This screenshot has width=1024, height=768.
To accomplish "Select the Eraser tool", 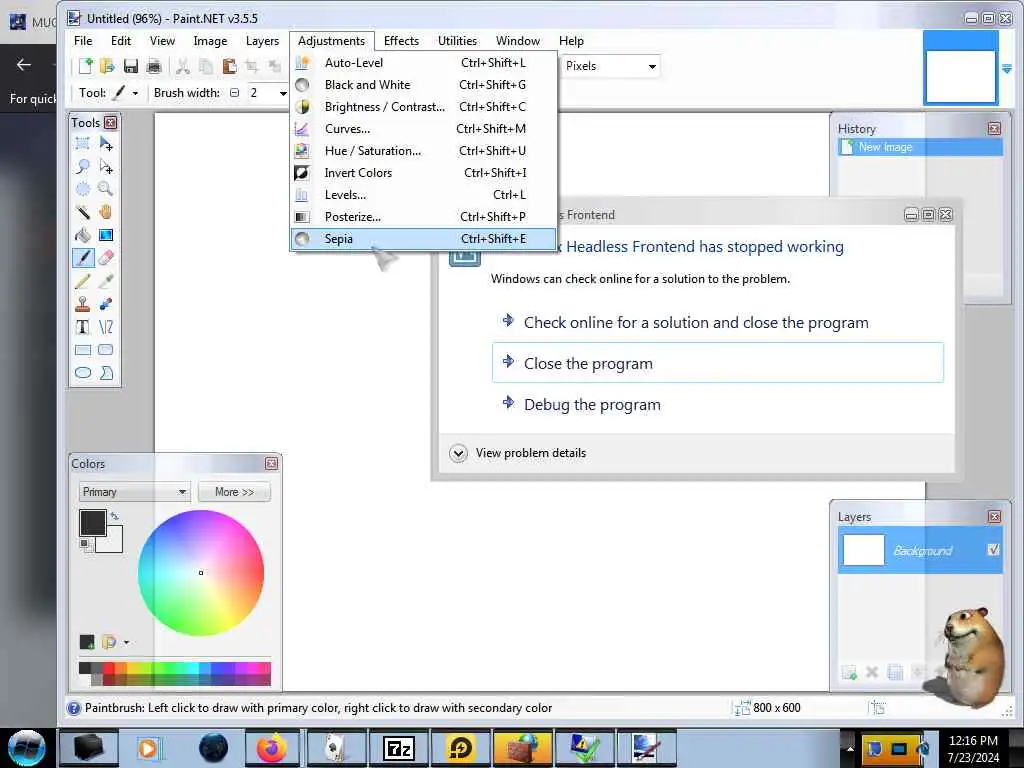I will pos(106,258).
